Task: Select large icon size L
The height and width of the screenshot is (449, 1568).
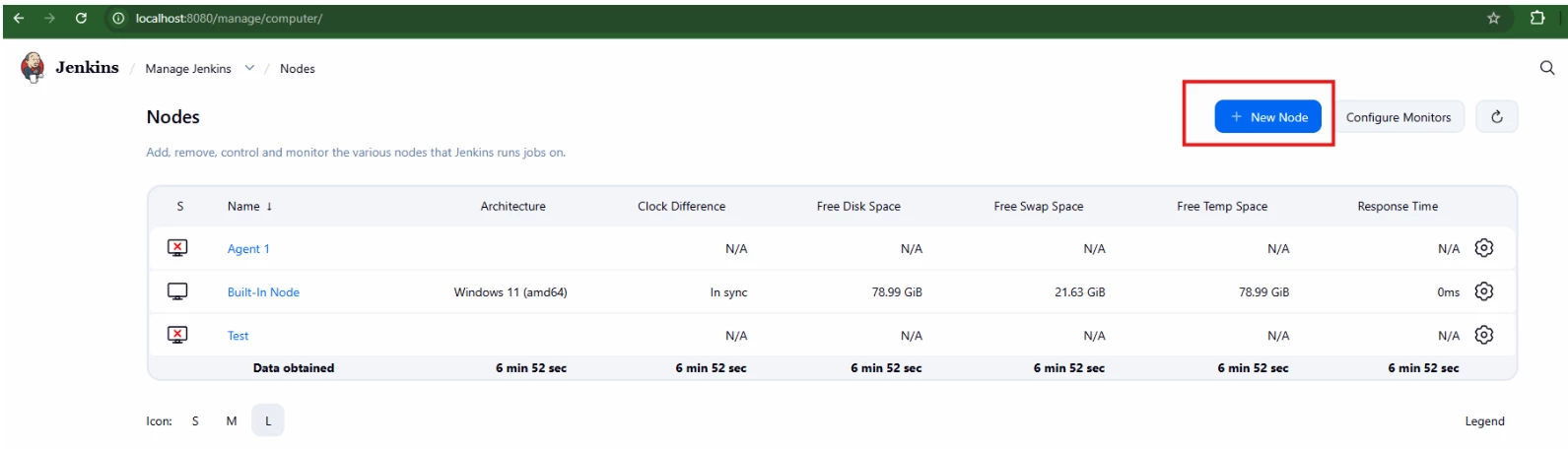Action: coord(268,420)
